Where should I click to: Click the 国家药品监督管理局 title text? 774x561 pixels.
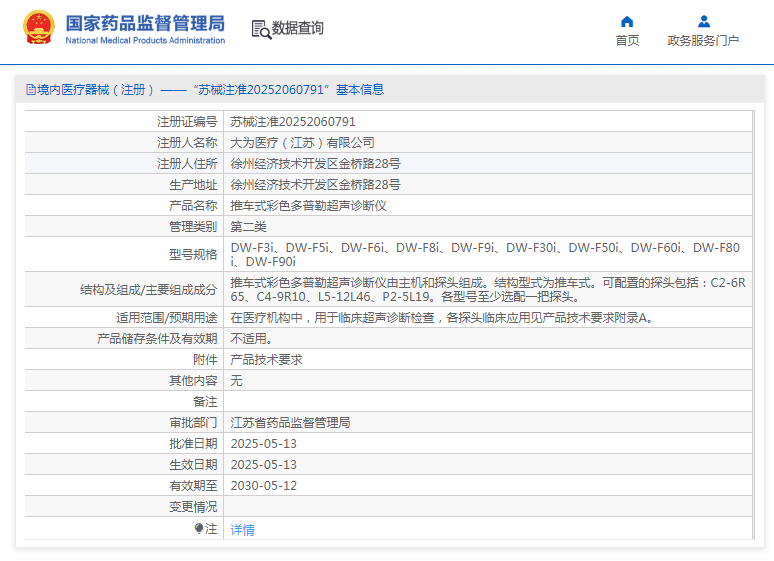pos(145,22)
